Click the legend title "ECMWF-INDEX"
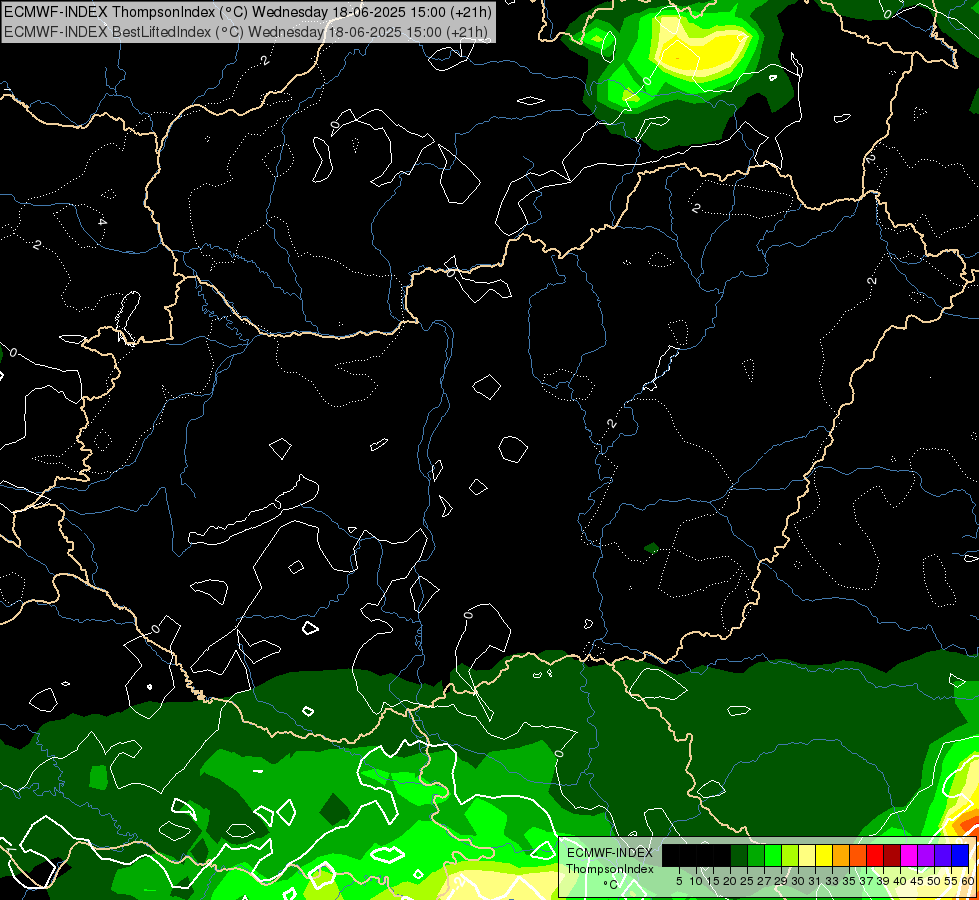The image size is (979, 900). click(610, 853)
